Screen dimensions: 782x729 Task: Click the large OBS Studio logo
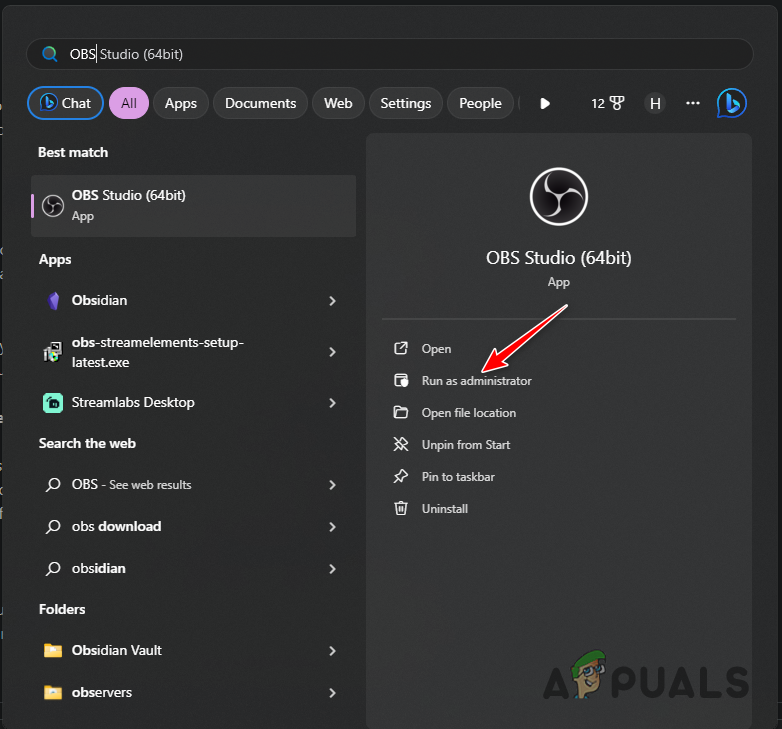click(x=559, y=196)
